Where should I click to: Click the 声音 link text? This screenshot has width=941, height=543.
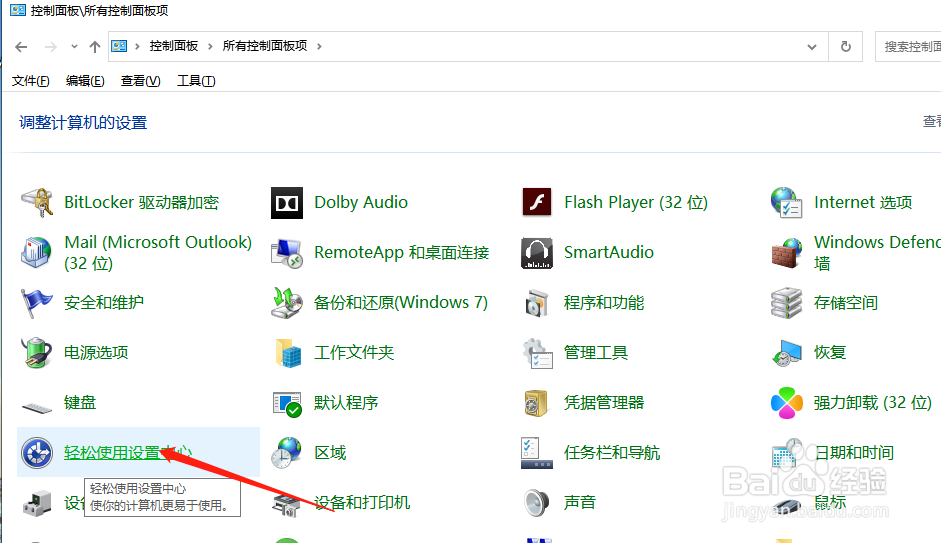point(580,502)
